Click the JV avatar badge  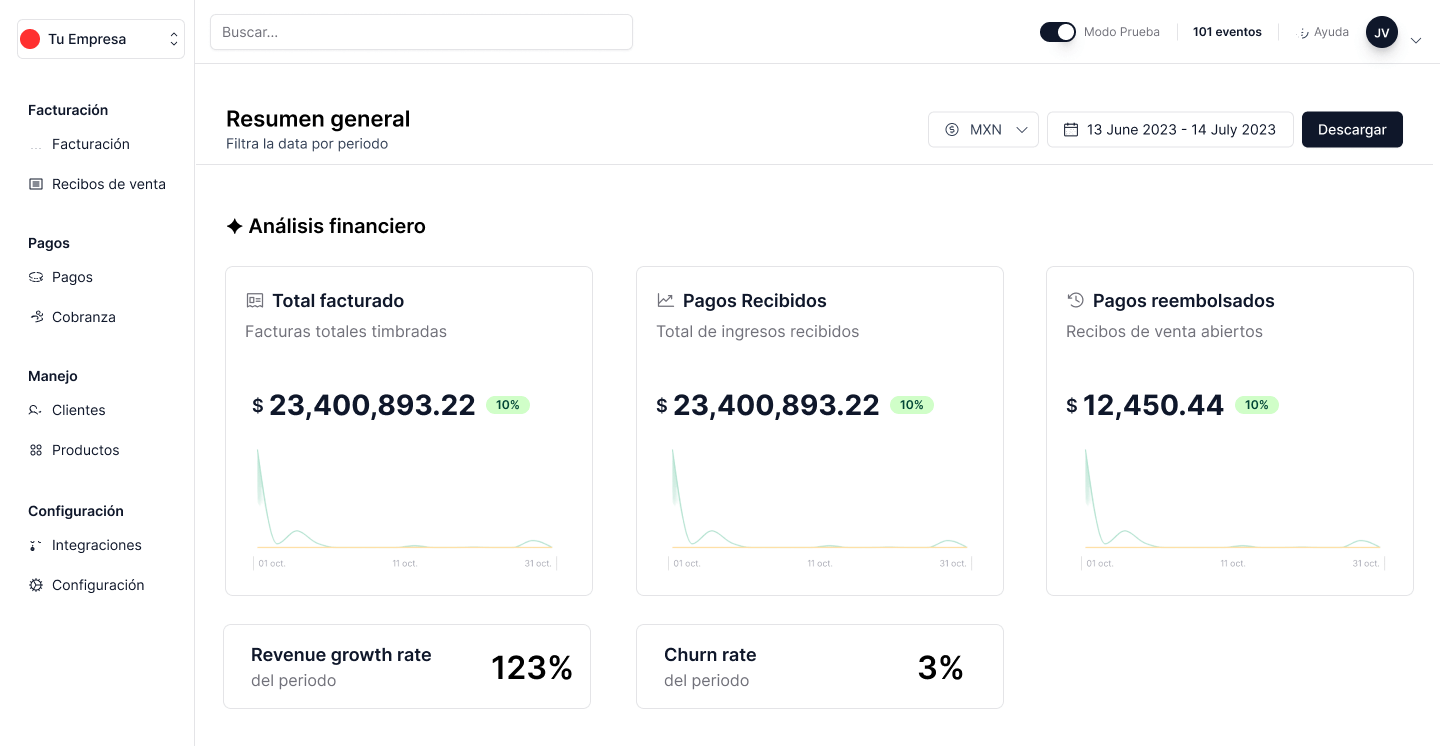coord(1382,31)
